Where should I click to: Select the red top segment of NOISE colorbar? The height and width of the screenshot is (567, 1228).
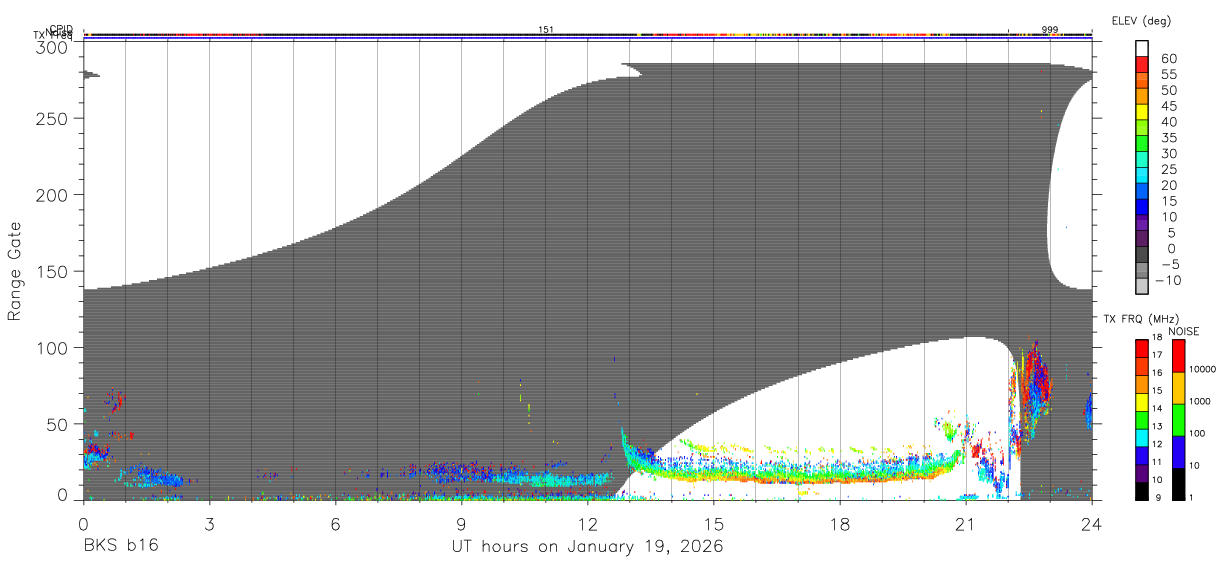click(1180, 356)
